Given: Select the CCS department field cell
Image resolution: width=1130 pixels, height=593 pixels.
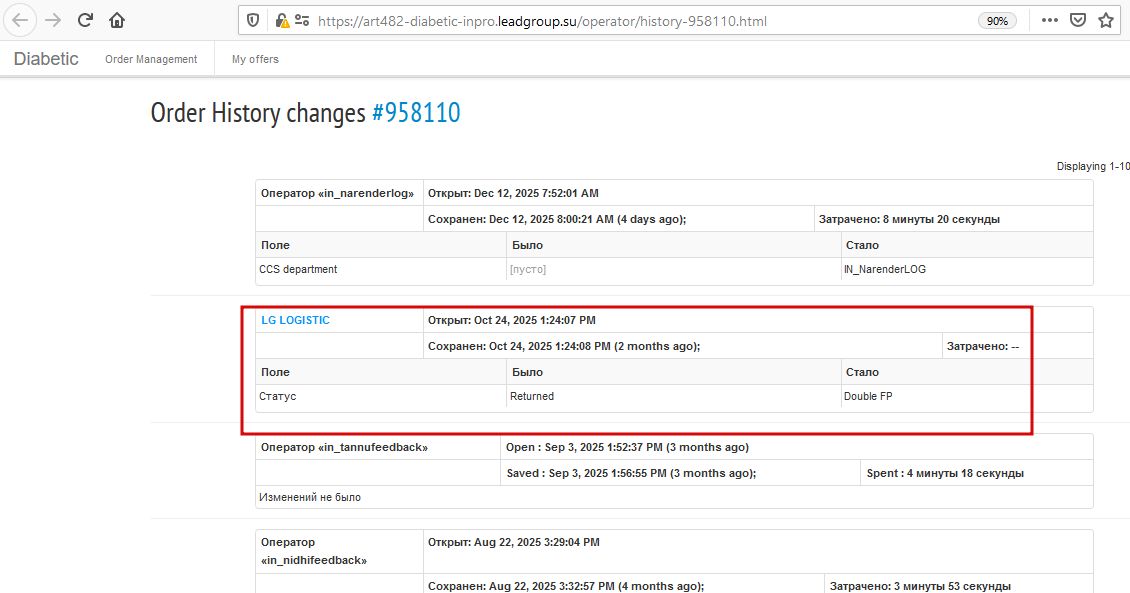Looking at the screenshot, I should pos(381,269).
